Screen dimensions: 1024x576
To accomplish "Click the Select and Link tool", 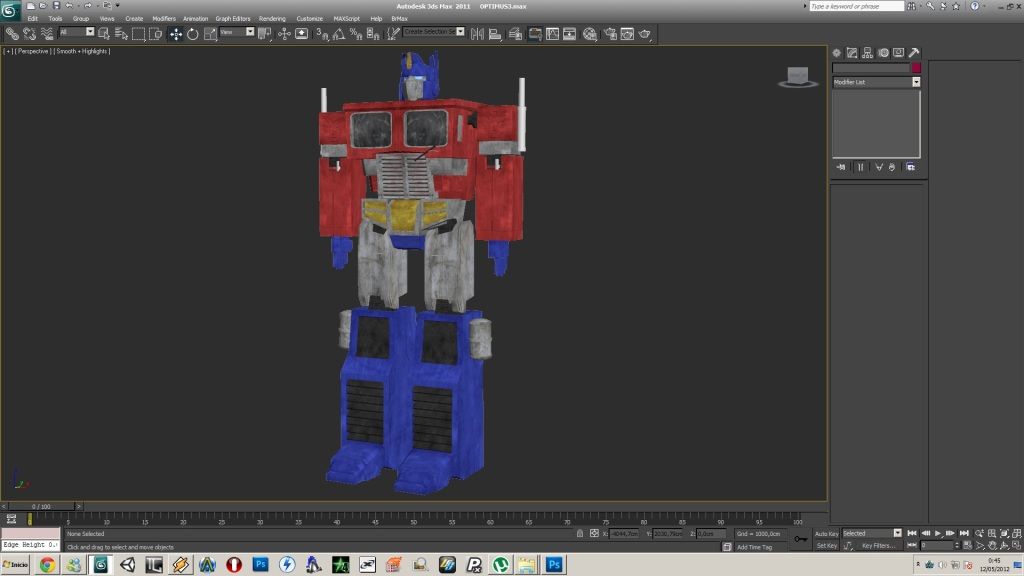I will coord(12,34).
